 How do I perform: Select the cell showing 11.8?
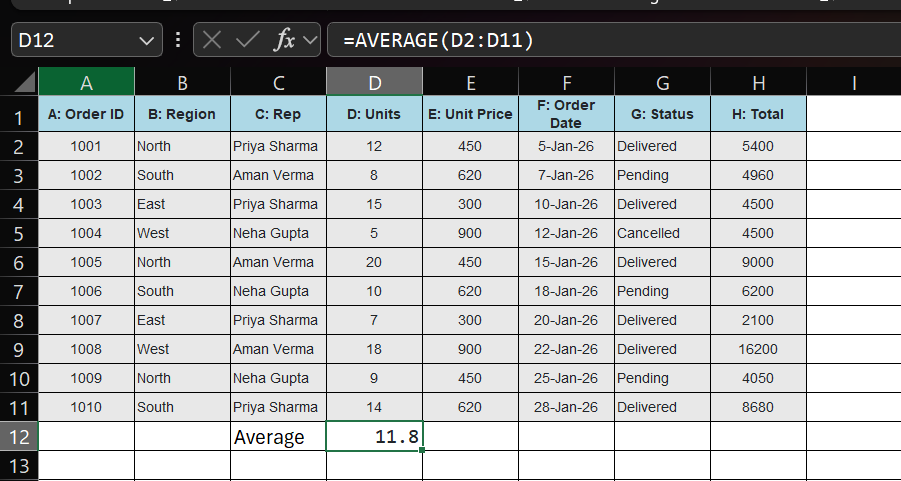(x=374, y=437)
